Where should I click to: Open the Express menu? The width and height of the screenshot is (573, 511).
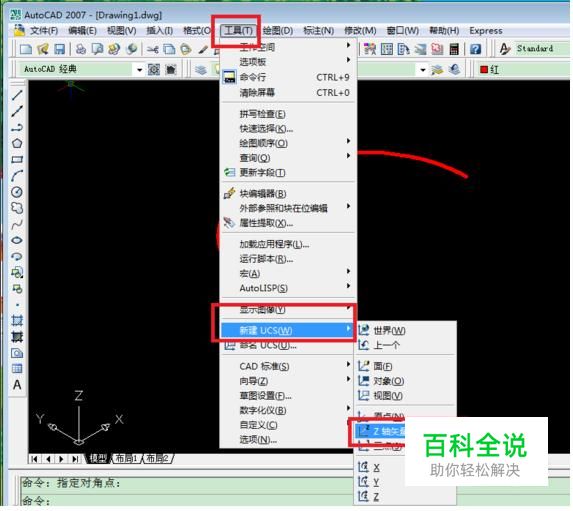point(486,30)
